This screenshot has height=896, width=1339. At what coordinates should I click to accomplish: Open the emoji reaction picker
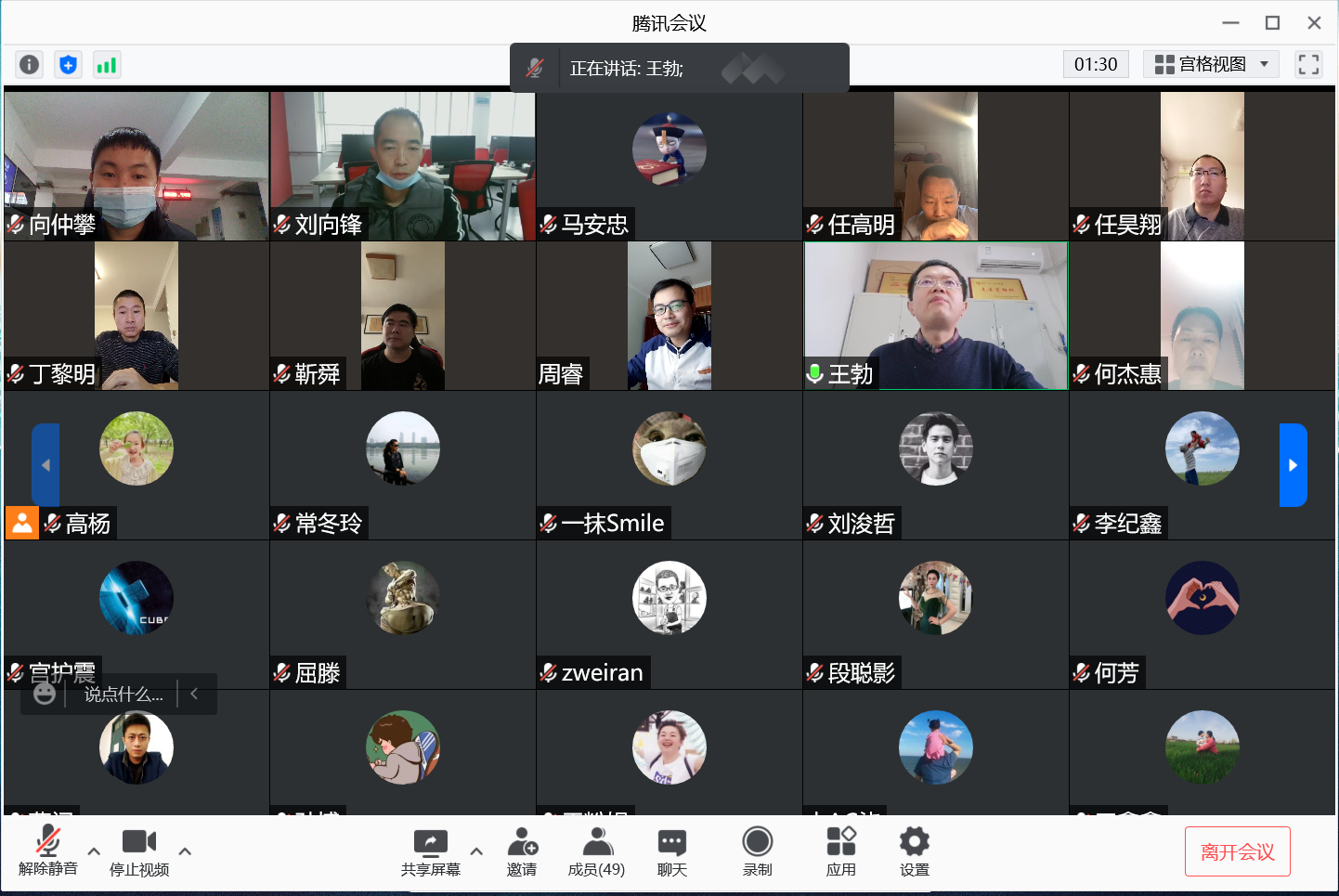(x=45, y=694)
